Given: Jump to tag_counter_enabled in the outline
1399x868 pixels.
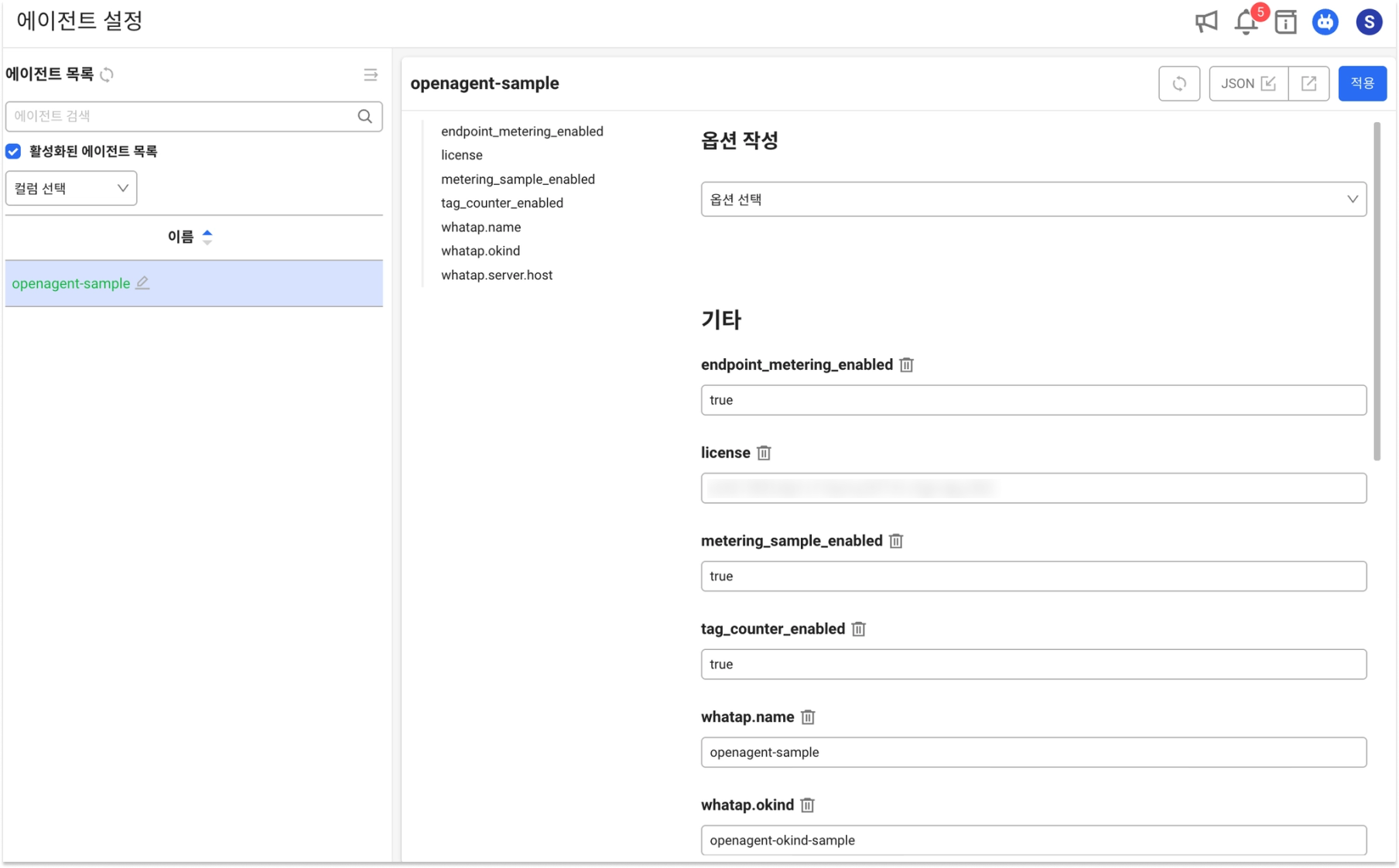Looking at the screenshot, I should 501,203.
